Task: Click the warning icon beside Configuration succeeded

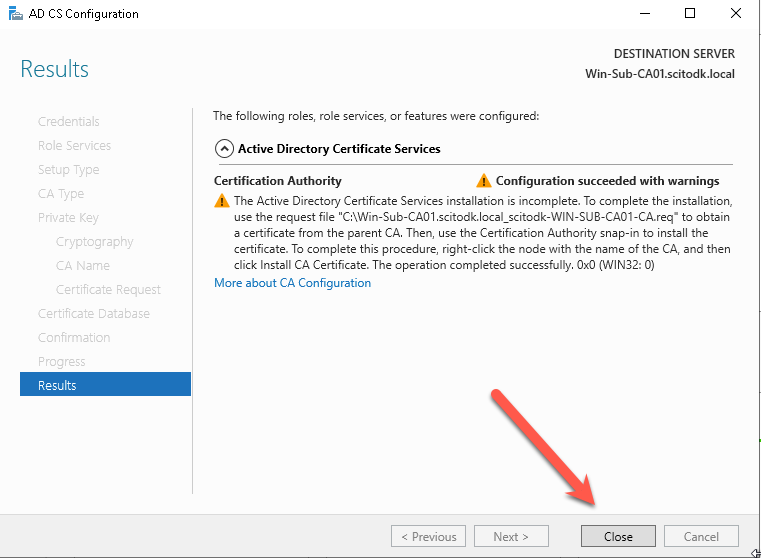Action: pyautogui.click(x=483, y=181)
